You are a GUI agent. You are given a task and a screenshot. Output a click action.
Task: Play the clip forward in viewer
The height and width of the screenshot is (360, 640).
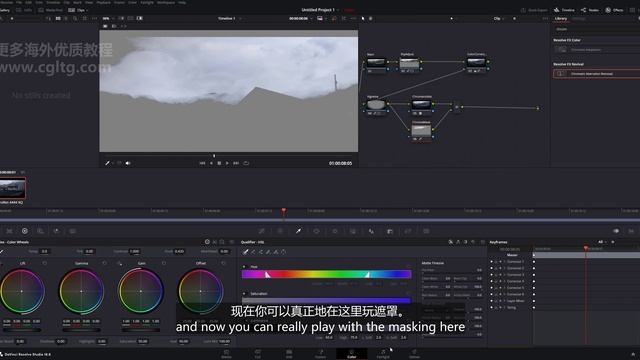pyautogui.click(x=227, y=163)
